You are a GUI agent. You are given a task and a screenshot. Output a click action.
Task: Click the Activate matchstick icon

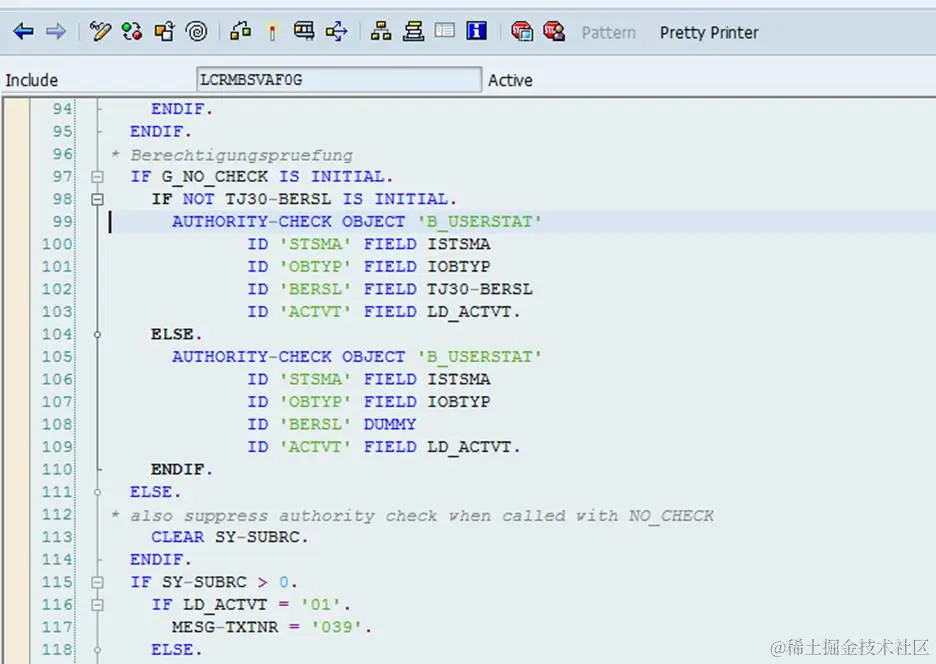pyautogui.click(x=272, y=32)
